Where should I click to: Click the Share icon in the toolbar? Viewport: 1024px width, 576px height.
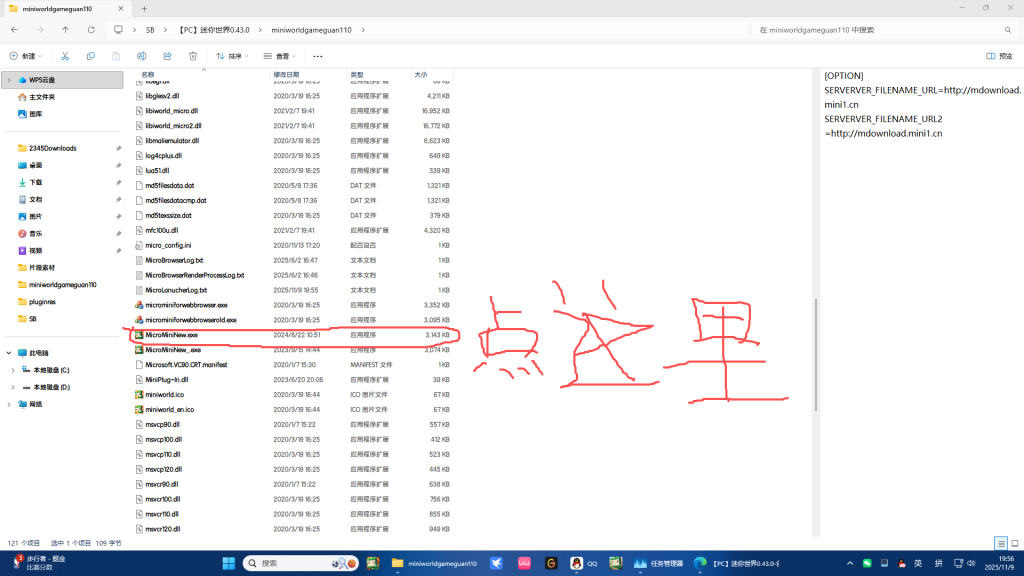tap(166, 56)
